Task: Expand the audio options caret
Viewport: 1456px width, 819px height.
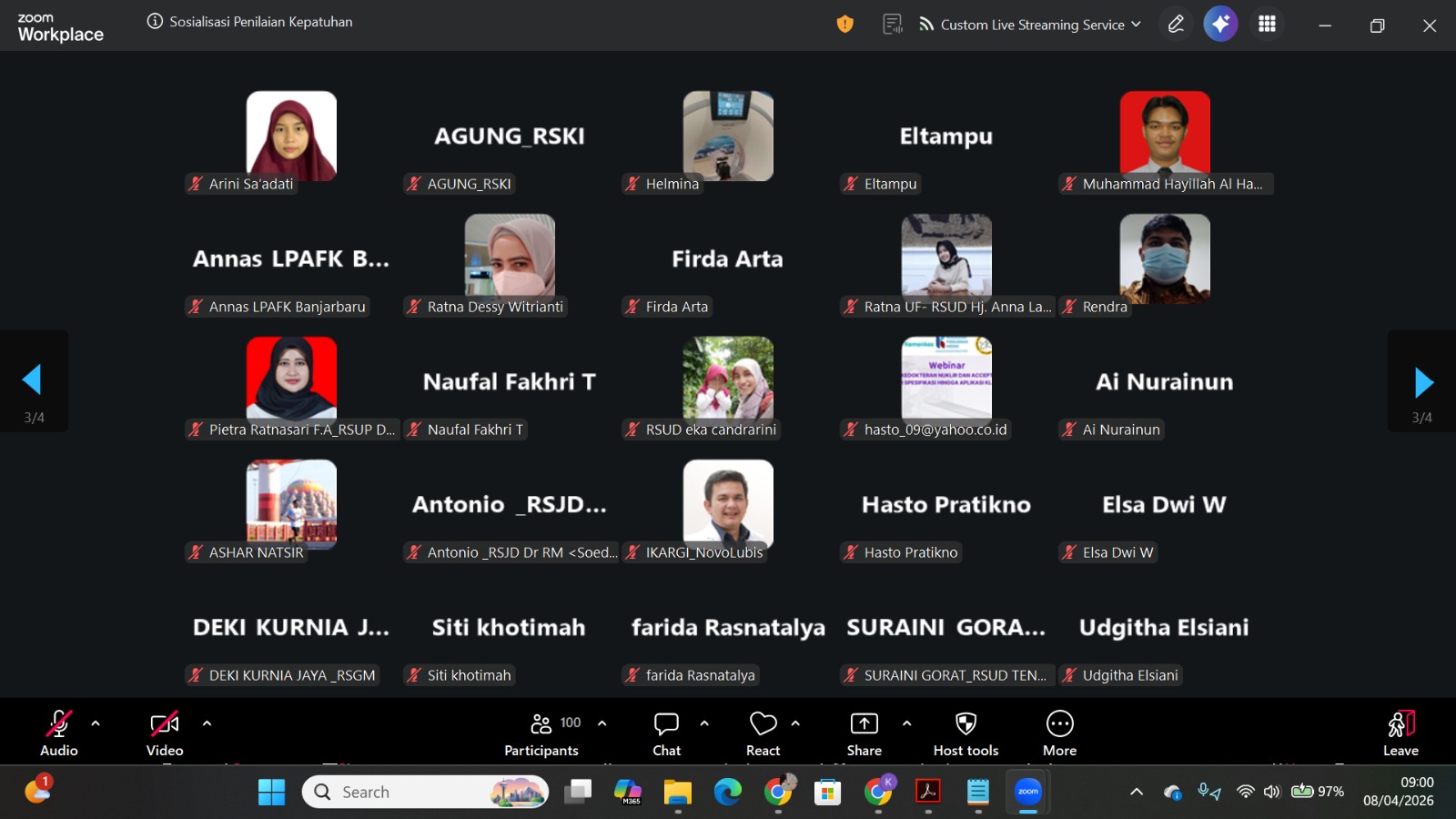Action: click(x=96, y=723)
